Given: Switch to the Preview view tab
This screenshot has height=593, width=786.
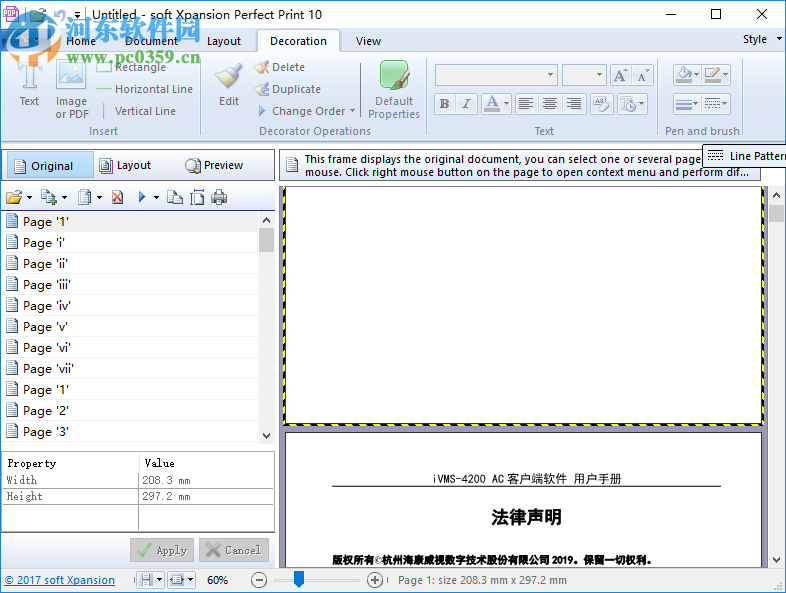Looking at the screenshot, I should tap(214, 165).
